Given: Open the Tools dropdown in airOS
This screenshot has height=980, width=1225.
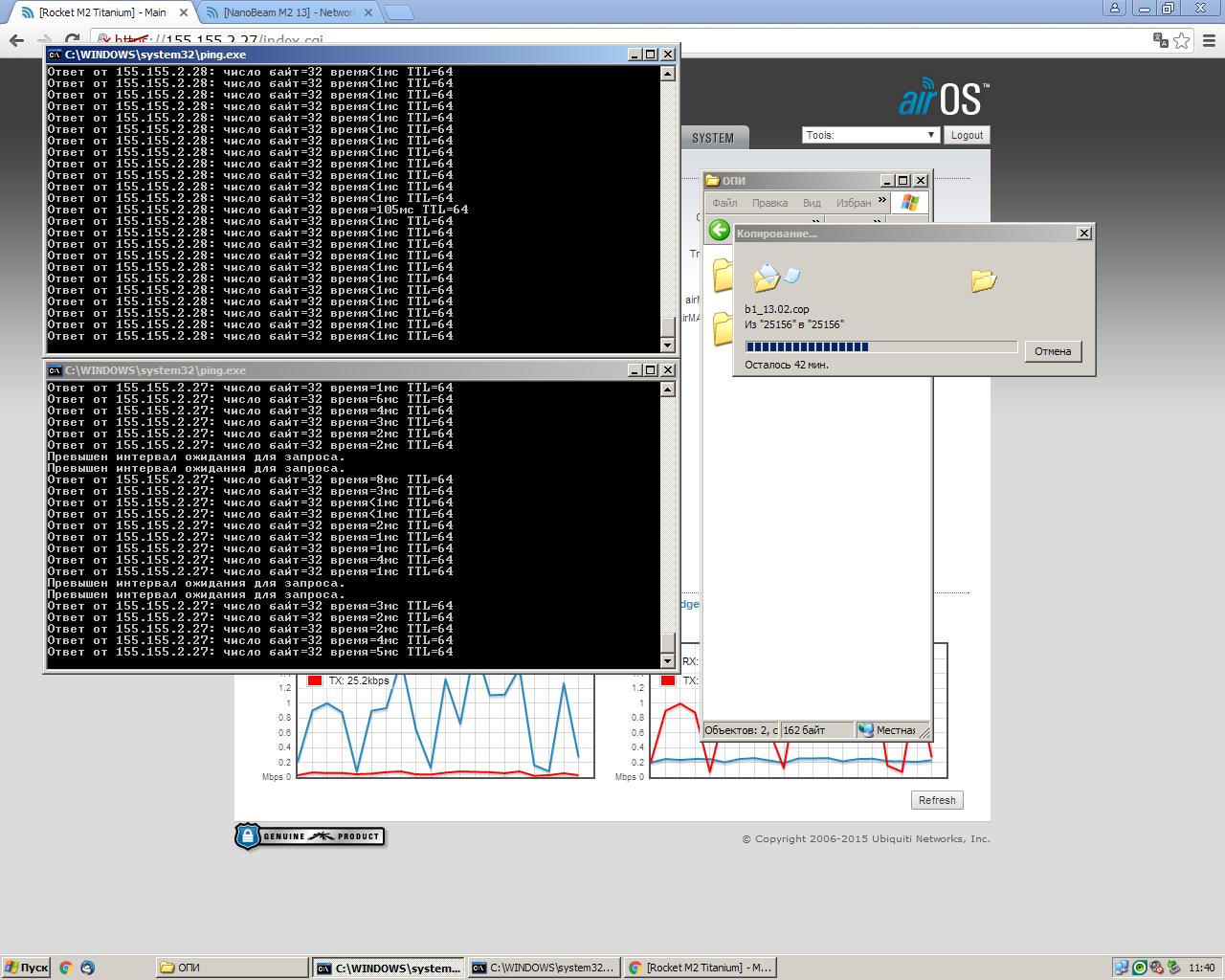Looking at the screenshot, I should click(870, 135).
